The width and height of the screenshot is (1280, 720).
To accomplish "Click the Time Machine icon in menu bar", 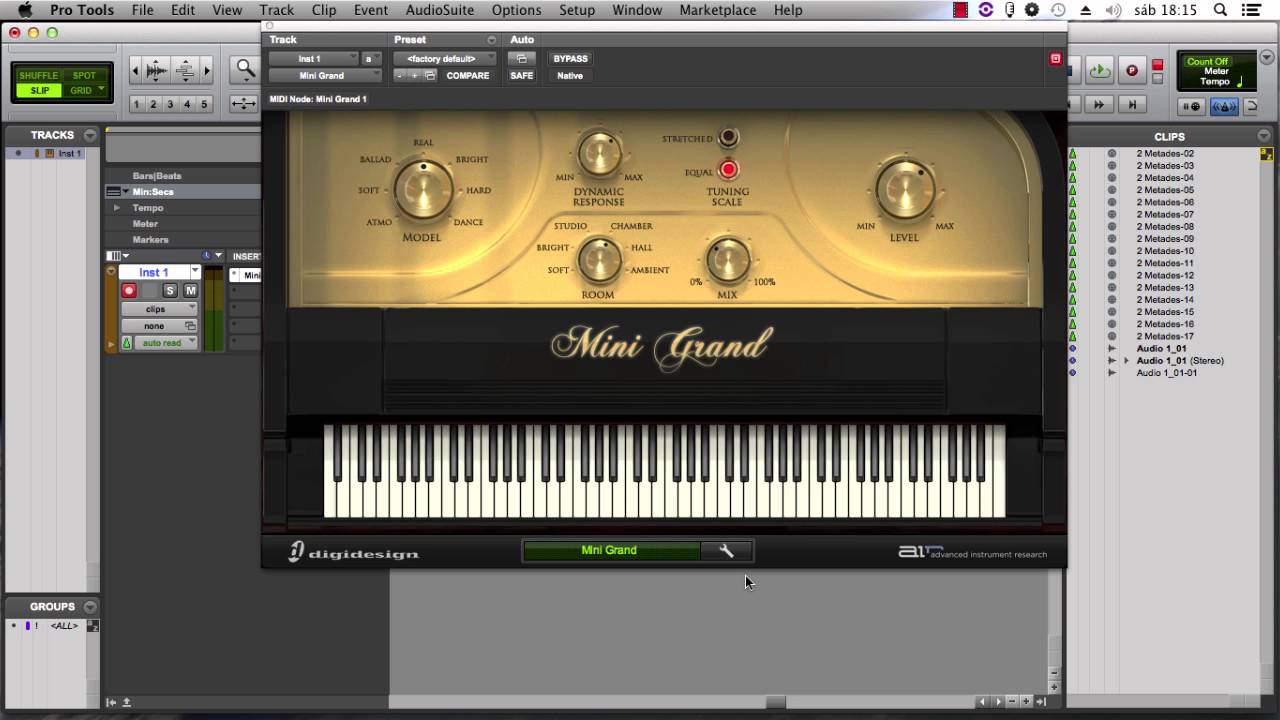I will [1058, 10].
